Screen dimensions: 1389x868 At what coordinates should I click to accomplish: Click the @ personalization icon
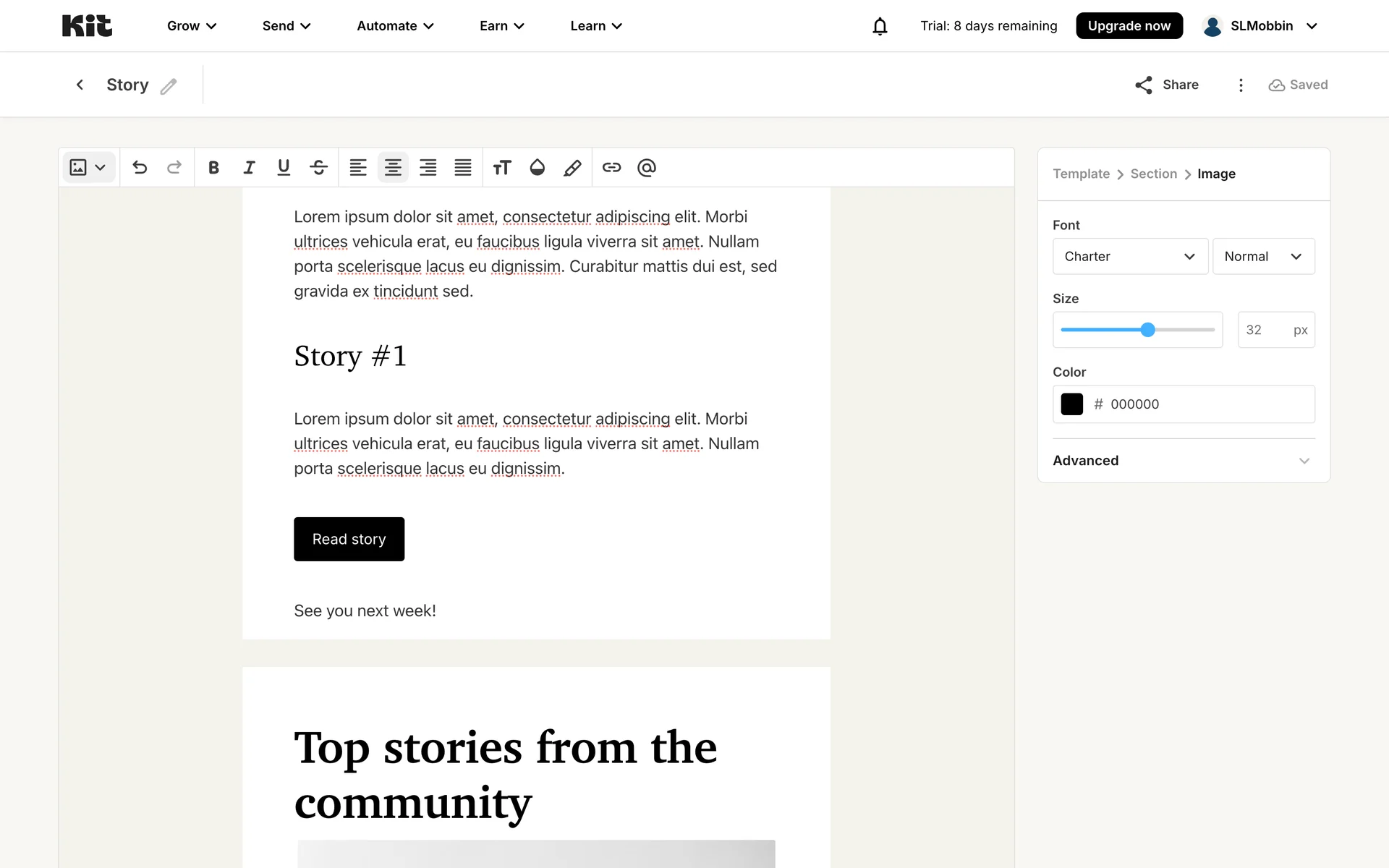[x=647, y=168]
